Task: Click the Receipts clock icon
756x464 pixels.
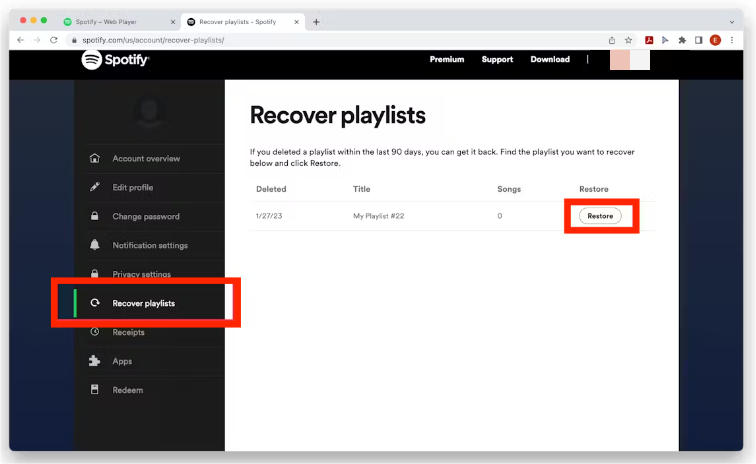Action: click(94, 332)
